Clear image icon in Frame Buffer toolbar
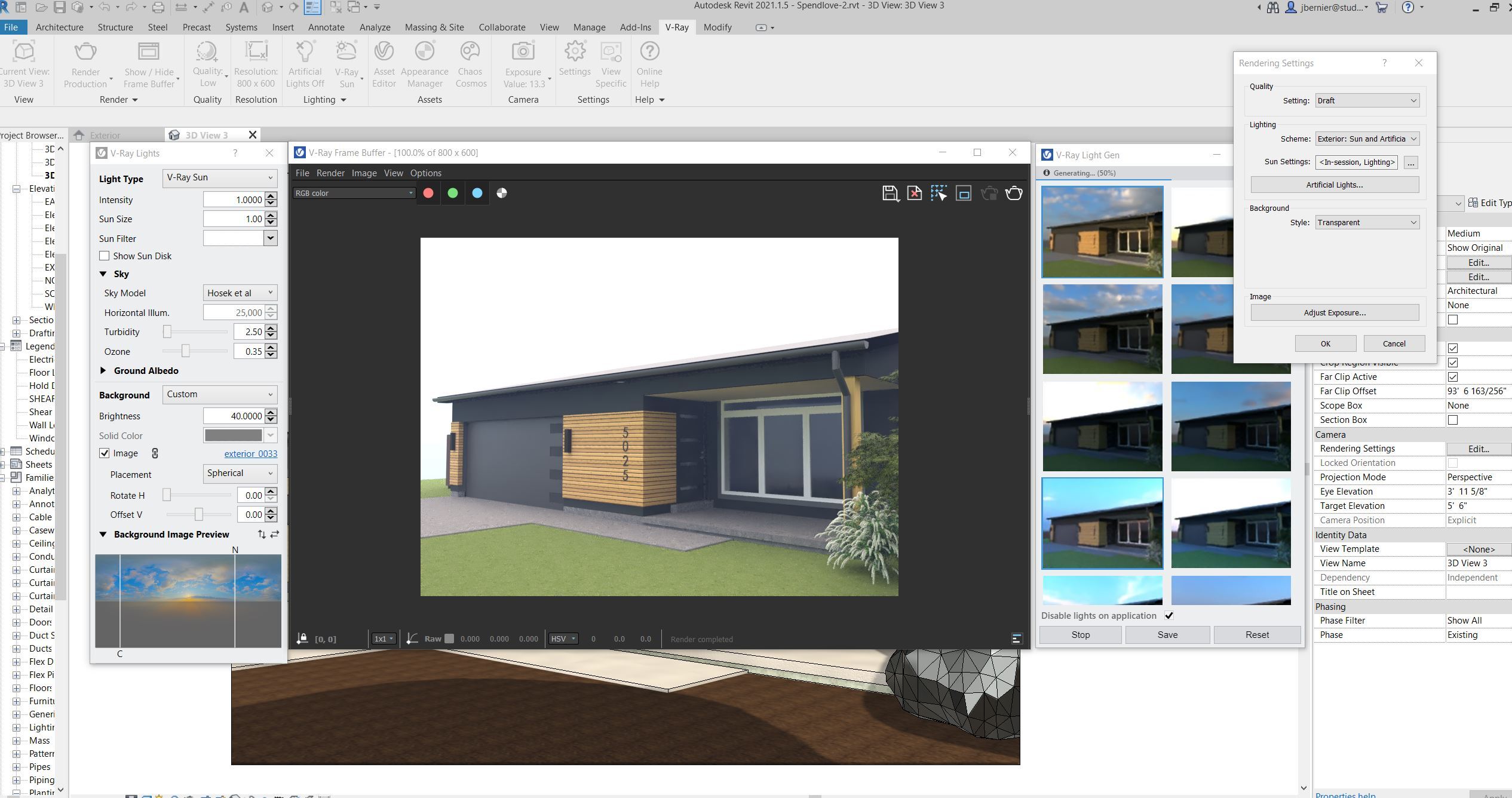 pyautogui.click(x=915, y=193)
